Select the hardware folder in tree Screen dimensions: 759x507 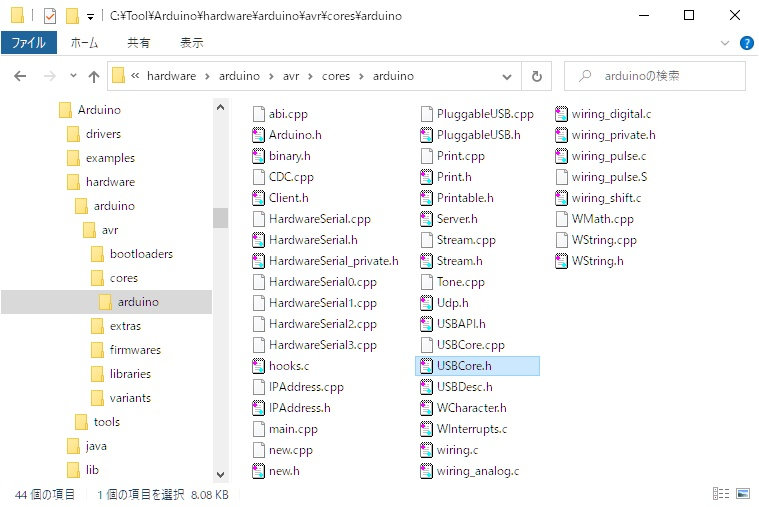(x=110, y=182)
